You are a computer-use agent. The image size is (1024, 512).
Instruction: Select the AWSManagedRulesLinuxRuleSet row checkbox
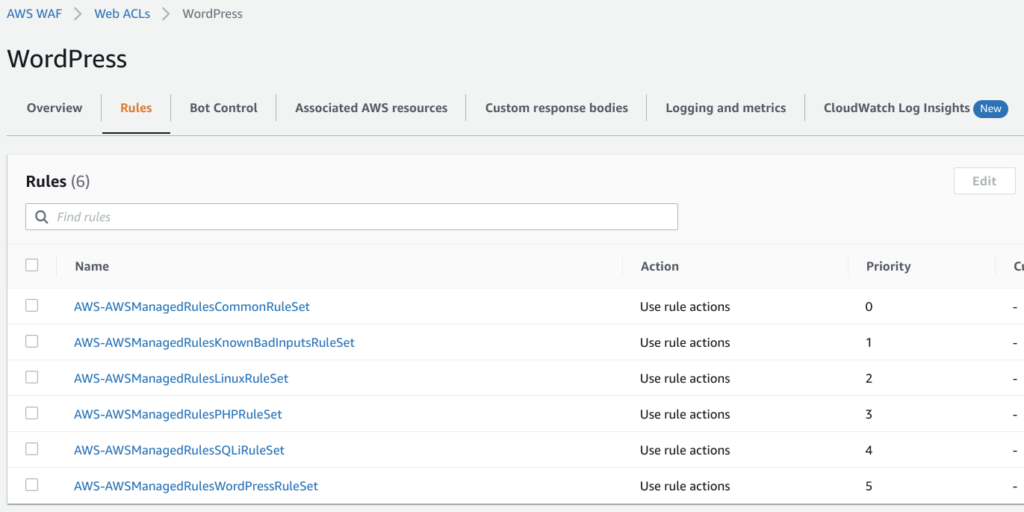point(31,377)
